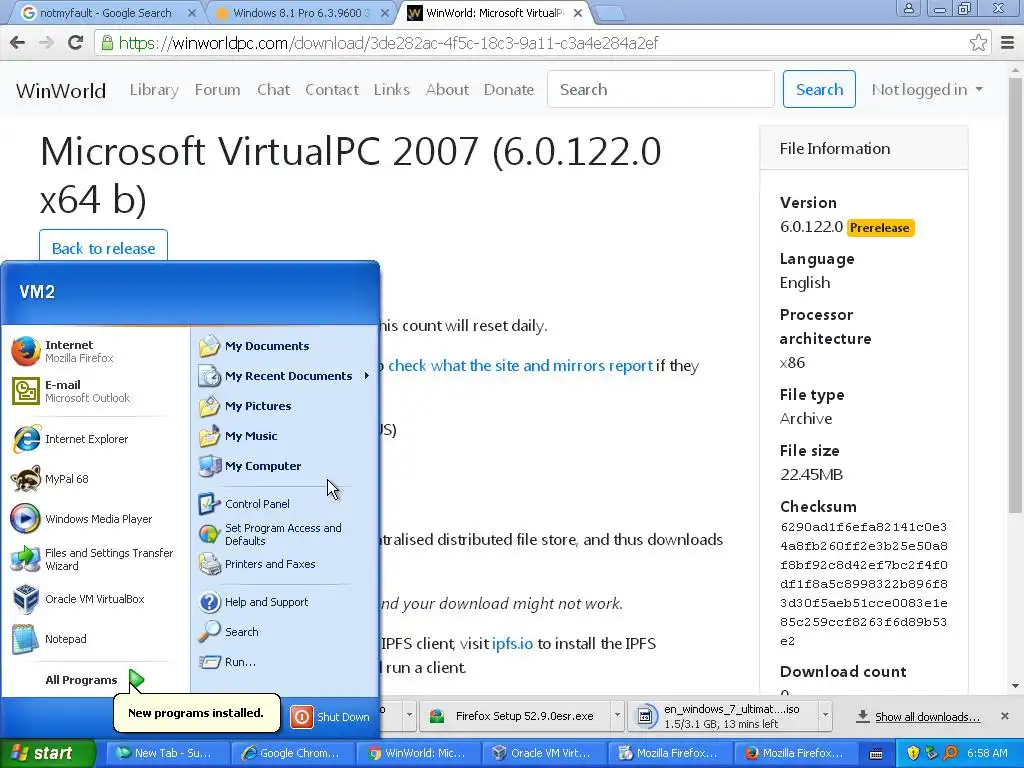Click keyboard tray icon in taskbar

(x=876, y=753)
